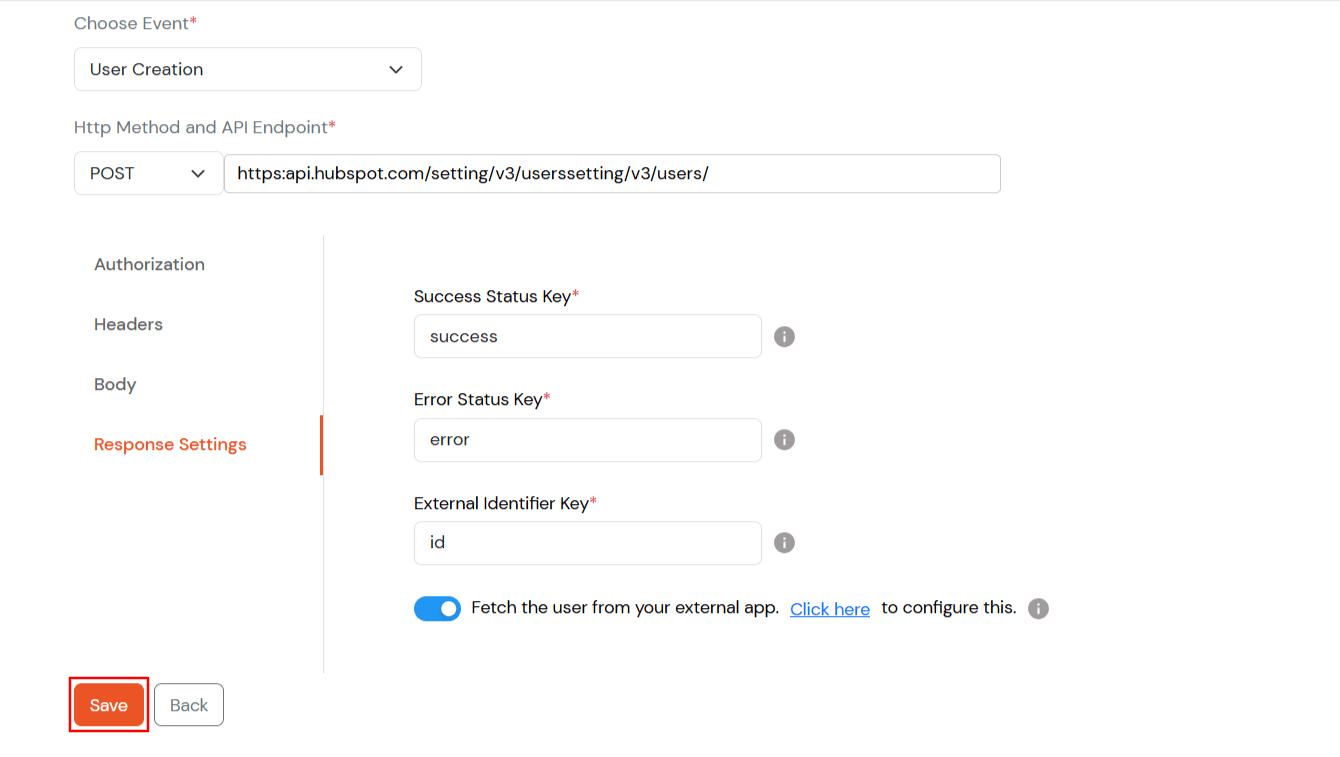Click info icon next to Success Status Key

point(785,337)
